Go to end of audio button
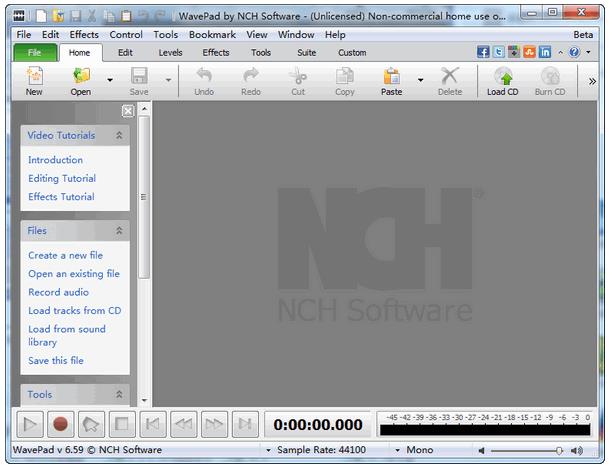The width and height of the screenshot is (609, 469). point(245,424)
